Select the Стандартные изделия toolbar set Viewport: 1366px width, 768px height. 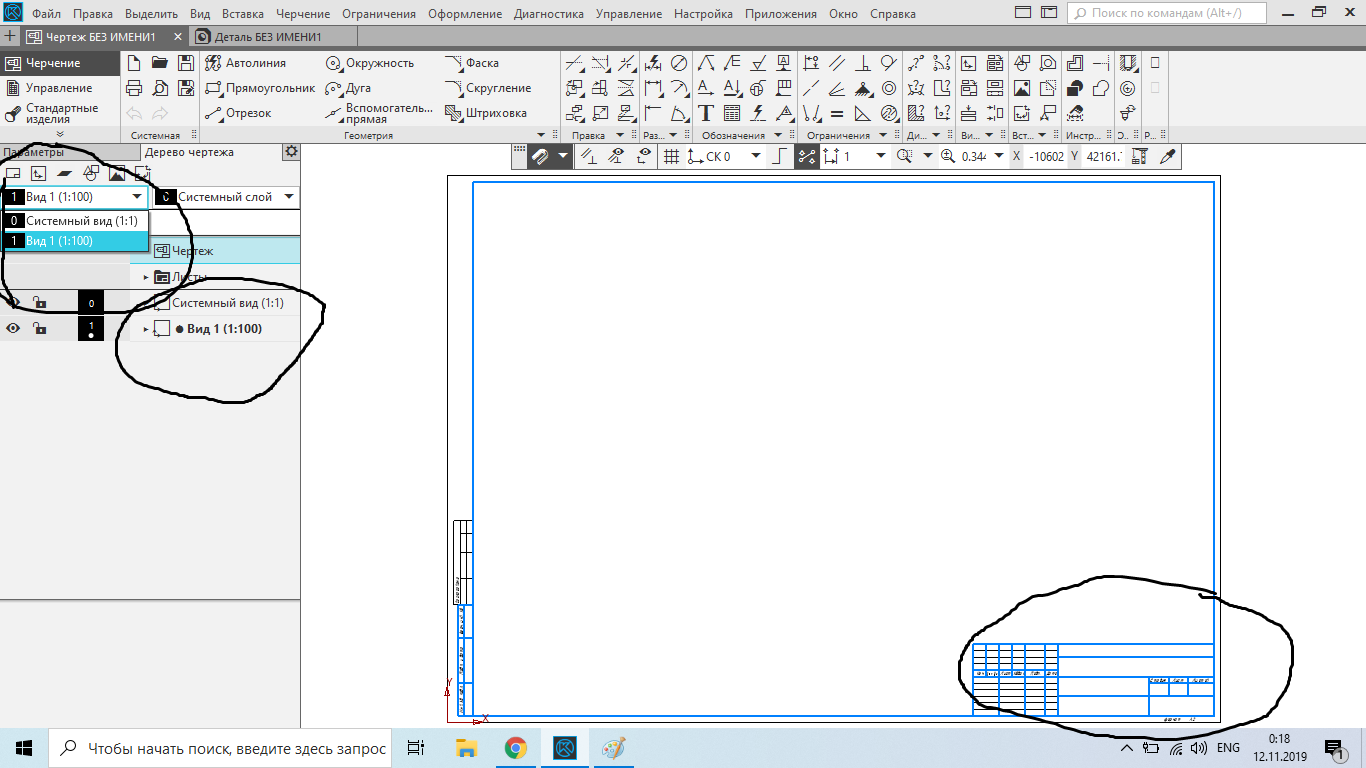[x=59, y=113]
